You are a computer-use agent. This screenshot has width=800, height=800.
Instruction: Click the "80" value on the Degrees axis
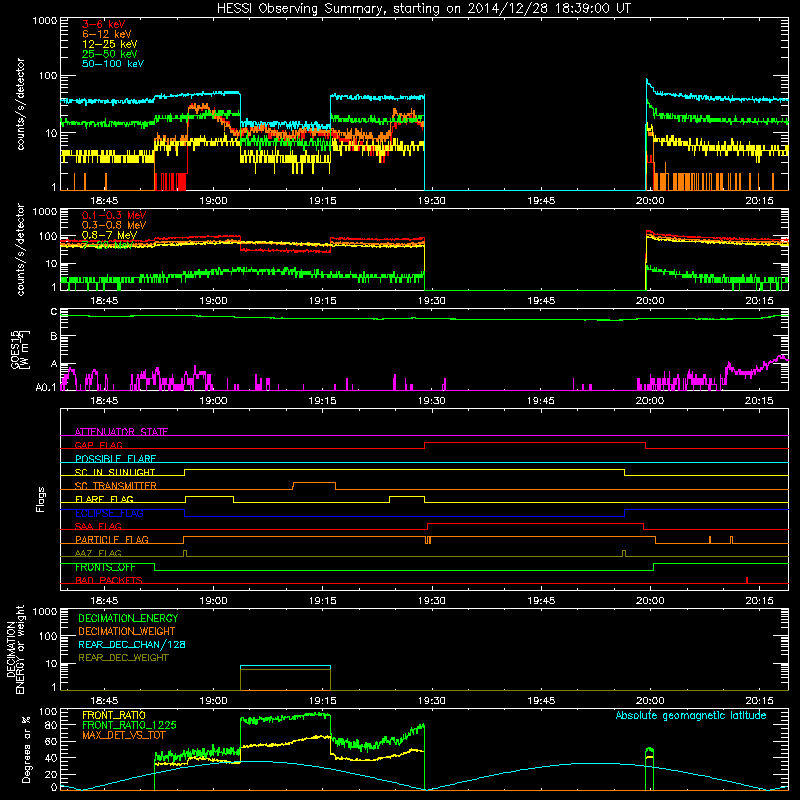(51, 725)
